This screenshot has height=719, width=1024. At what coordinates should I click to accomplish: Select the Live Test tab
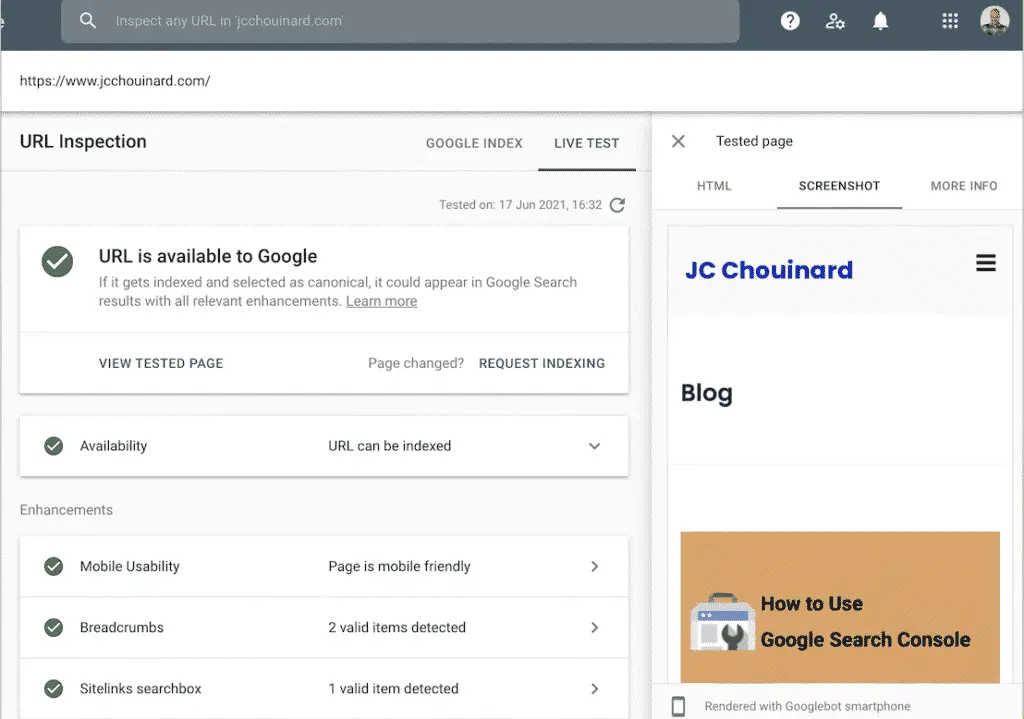tap(586, 143)
